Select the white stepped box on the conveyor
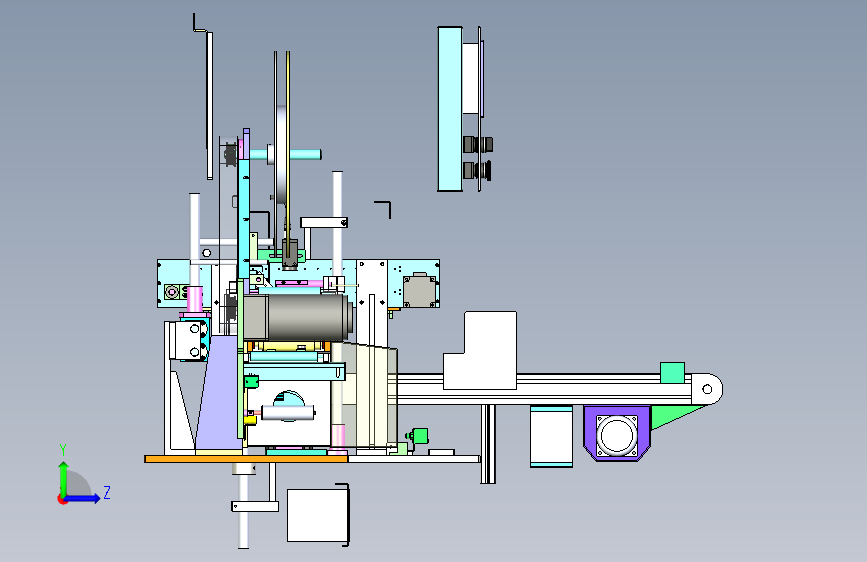 (480, 350)
